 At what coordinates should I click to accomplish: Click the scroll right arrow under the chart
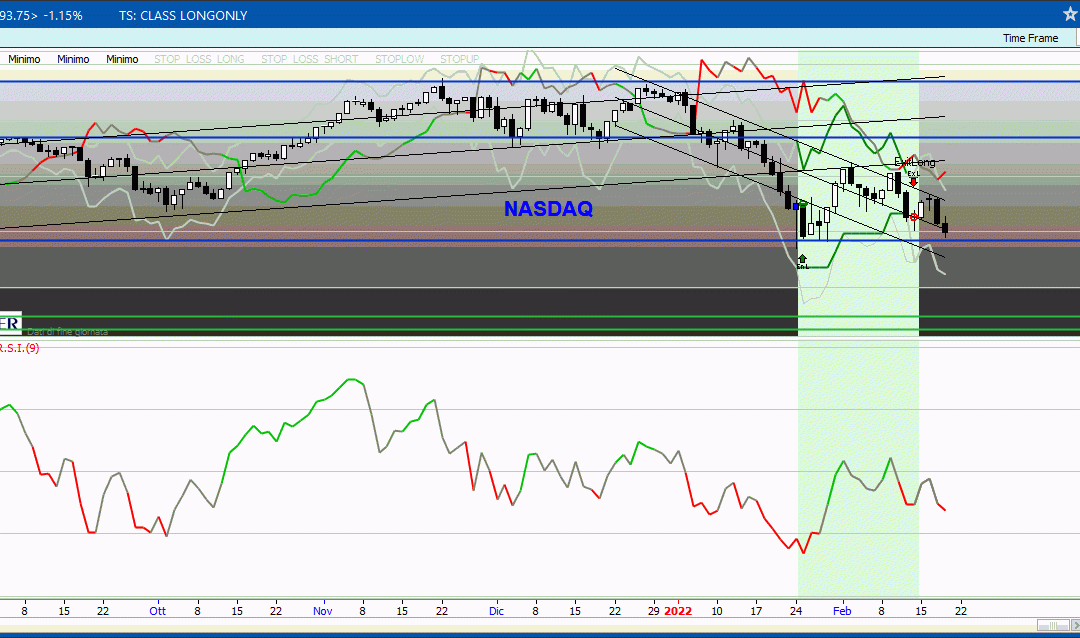point(1075,625)
